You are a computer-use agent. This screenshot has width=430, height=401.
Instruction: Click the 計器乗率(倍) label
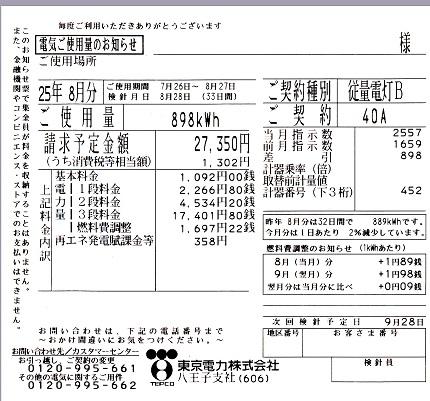(297, 169)
